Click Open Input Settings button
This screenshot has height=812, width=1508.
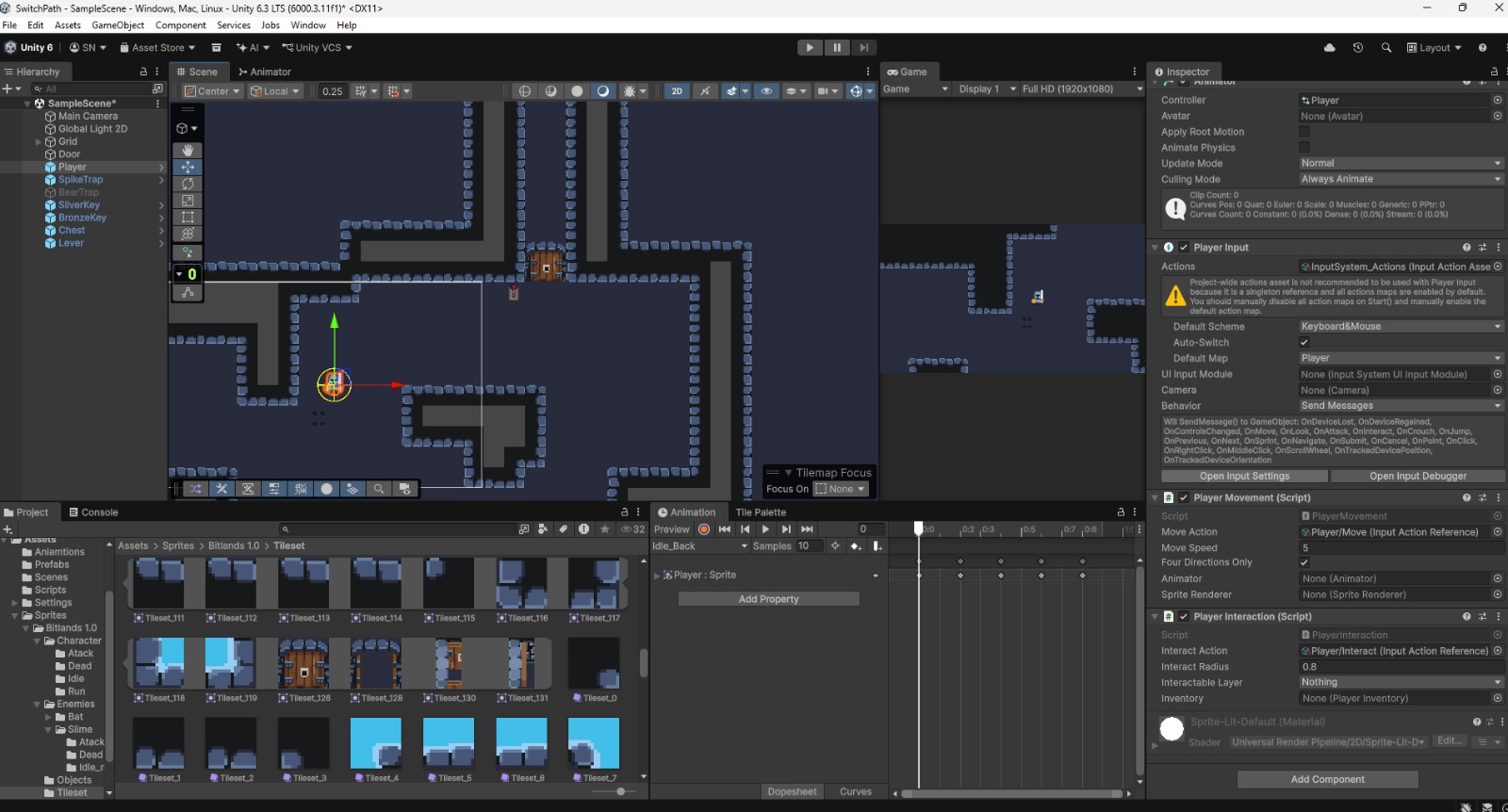[x=1244, y=477]
